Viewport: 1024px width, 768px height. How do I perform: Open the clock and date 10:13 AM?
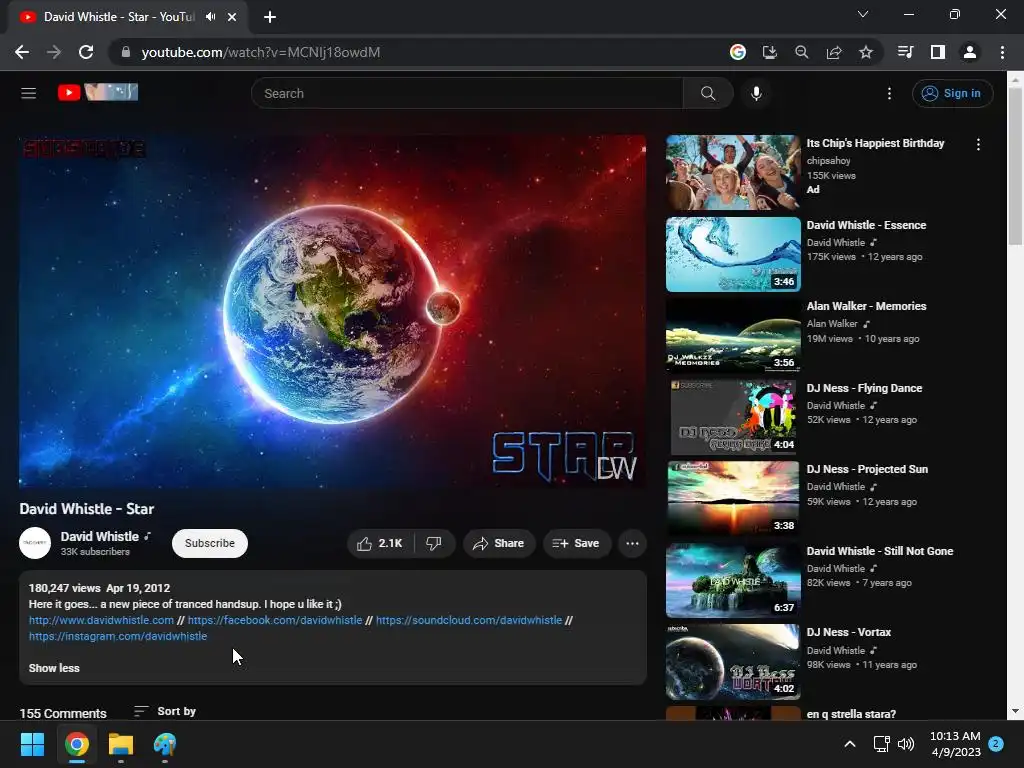click(x=955, y=744)
